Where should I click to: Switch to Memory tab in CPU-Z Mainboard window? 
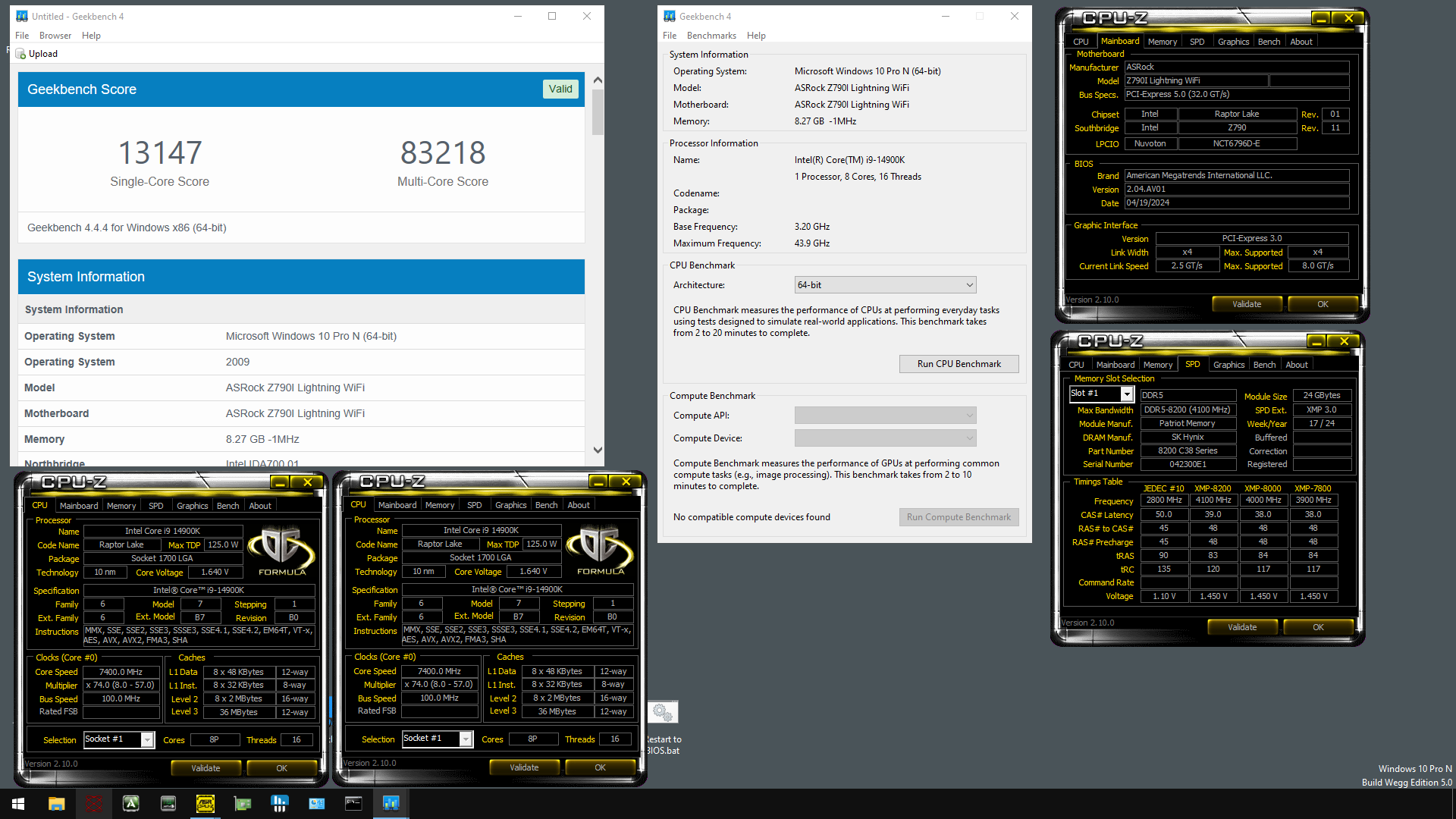(x=1162, y=42)
